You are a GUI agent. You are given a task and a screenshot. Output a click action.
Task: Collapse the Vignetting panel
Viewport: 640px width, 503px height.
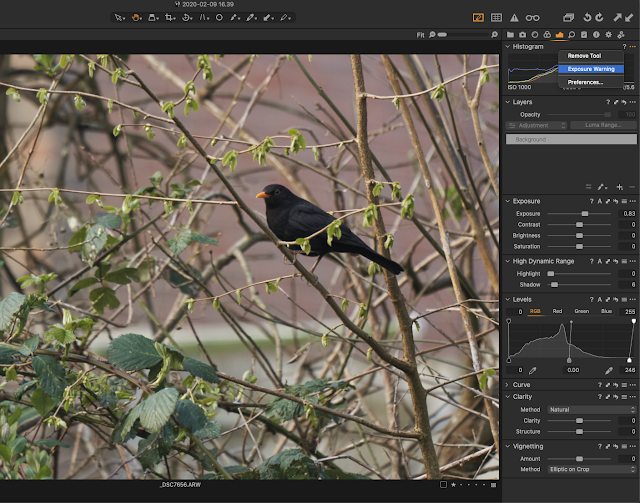[x=508, y=446]
